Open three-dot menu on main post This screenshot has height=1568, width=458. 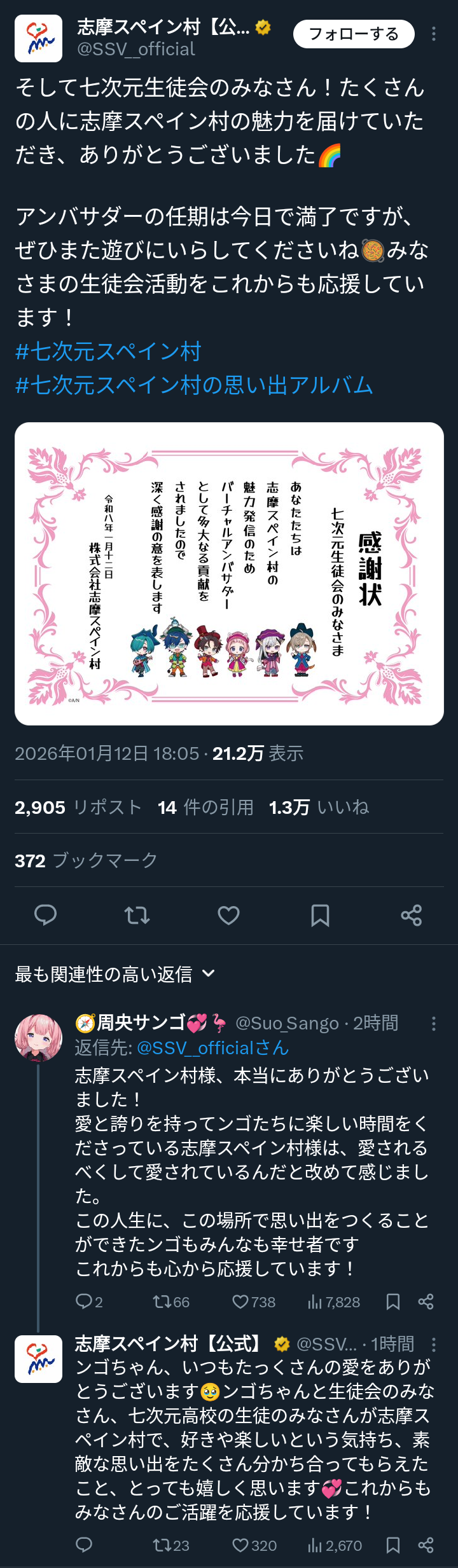pyautogui.click(x=434, y=34)
